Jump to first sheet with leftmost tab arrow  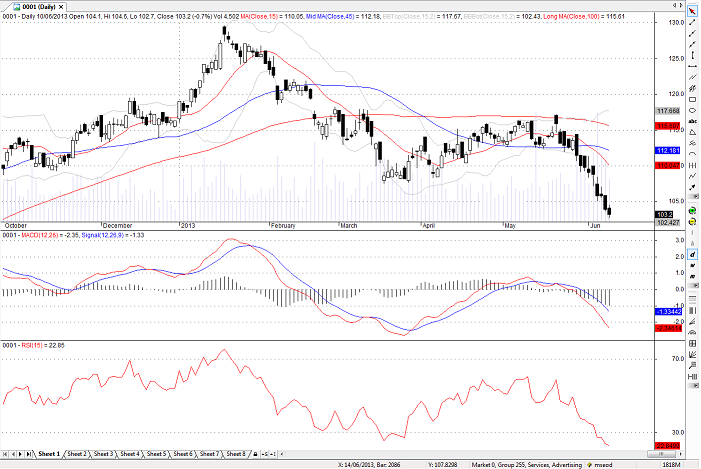coord(4,454)
